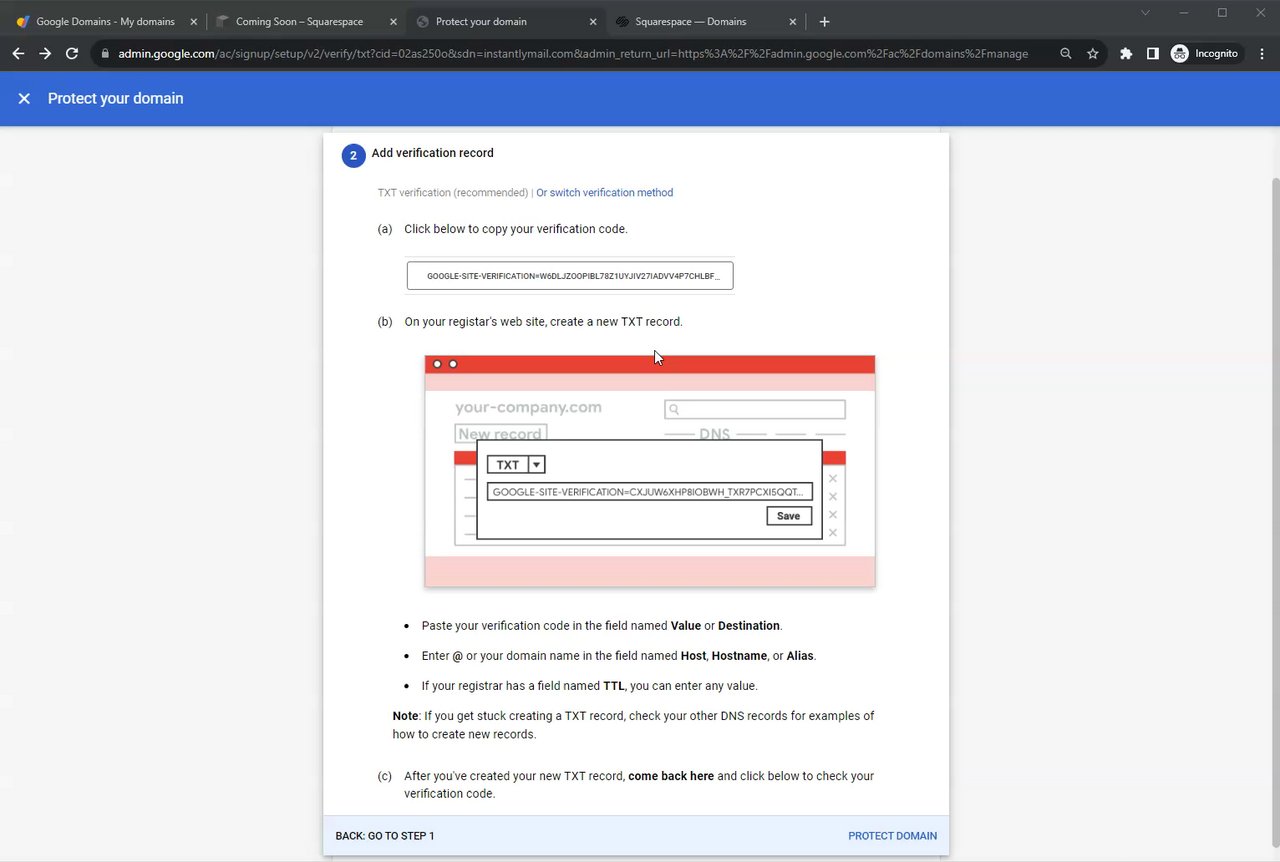This screenshot has height=862, width=1280.
Task: Click the Google Domains tab favicon
Action: tap(23, 21)
